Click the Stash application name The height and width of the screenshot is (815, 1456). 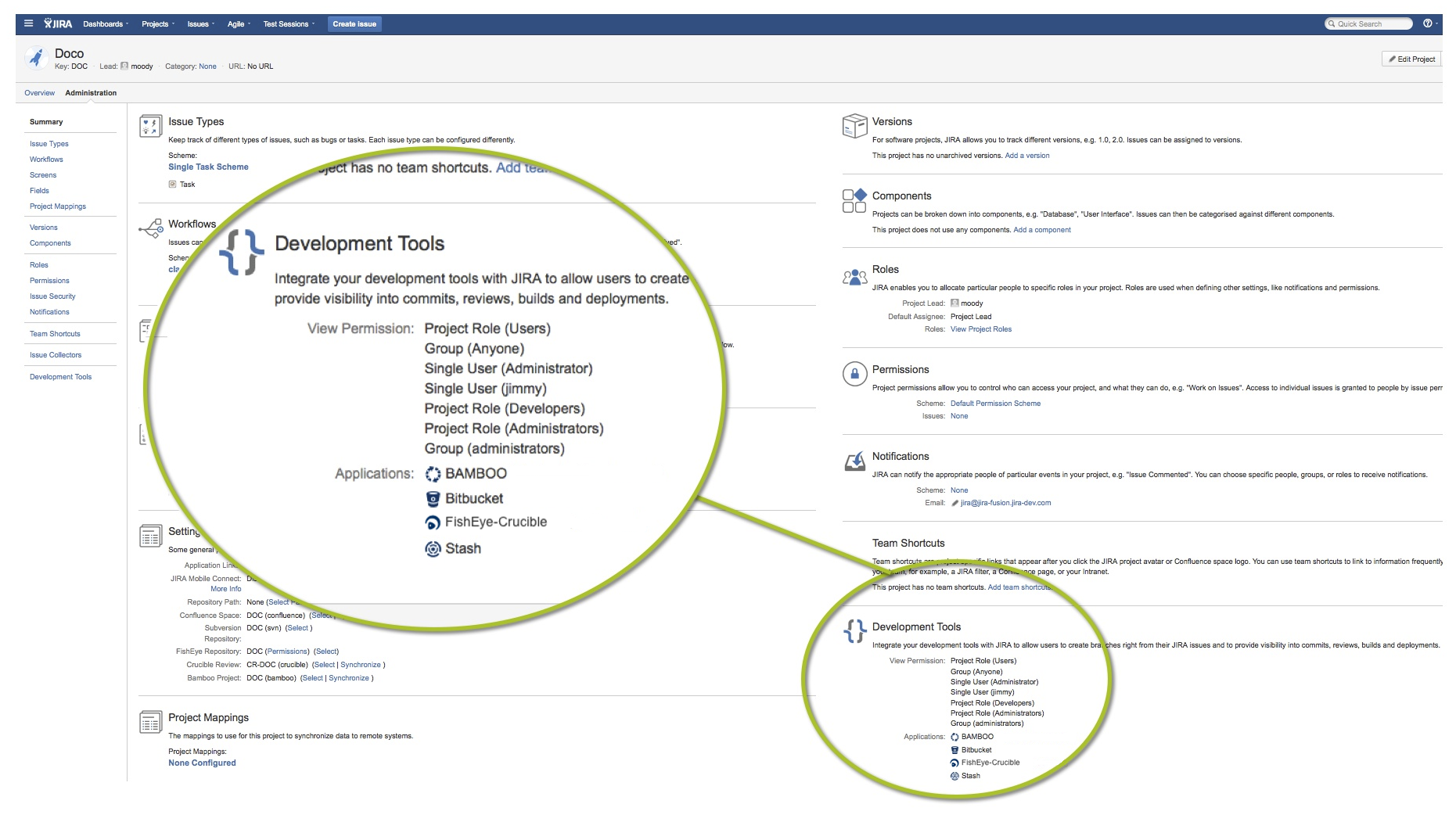pos(970,776)
